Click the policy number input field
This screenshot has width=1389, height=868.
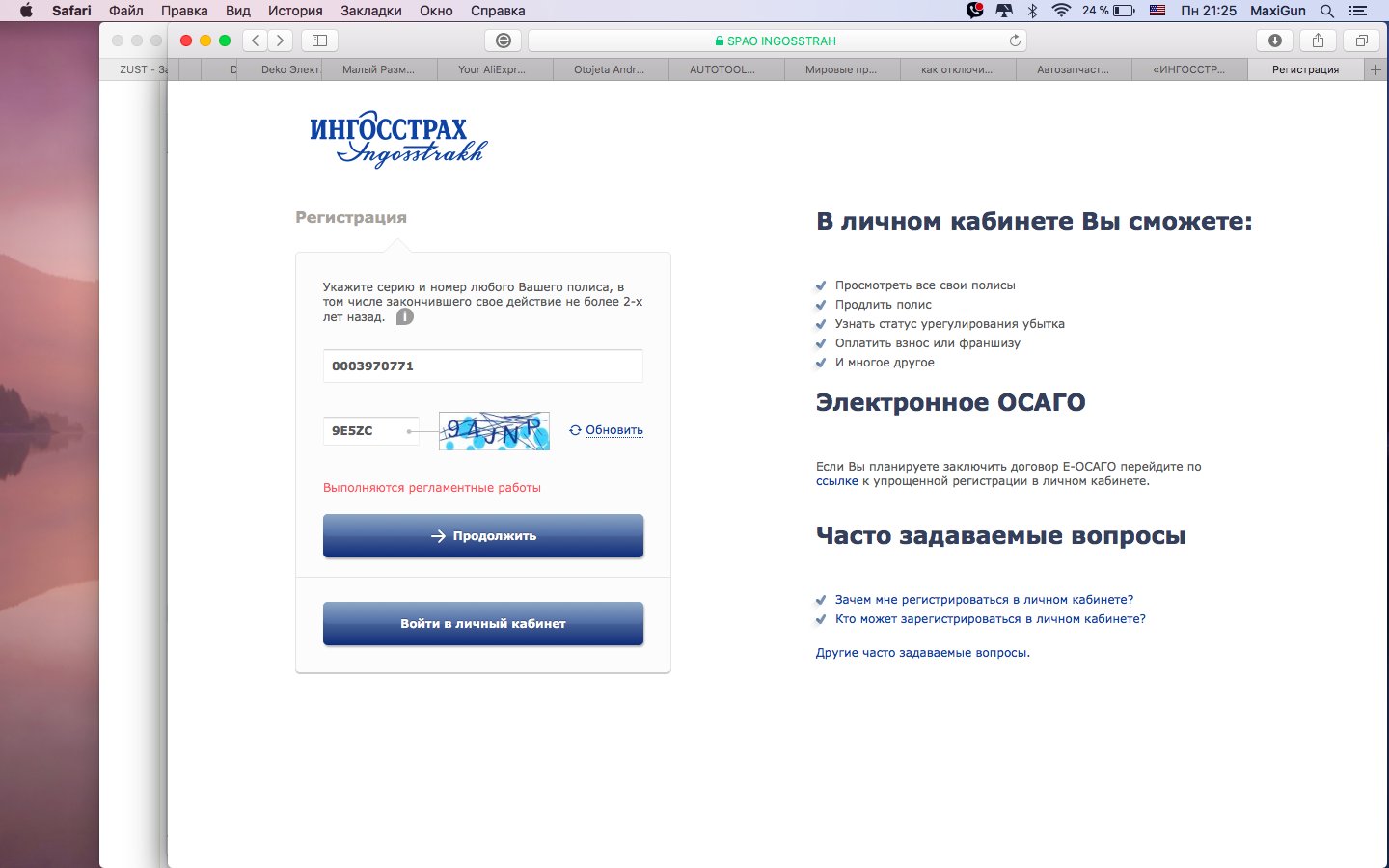482,366
